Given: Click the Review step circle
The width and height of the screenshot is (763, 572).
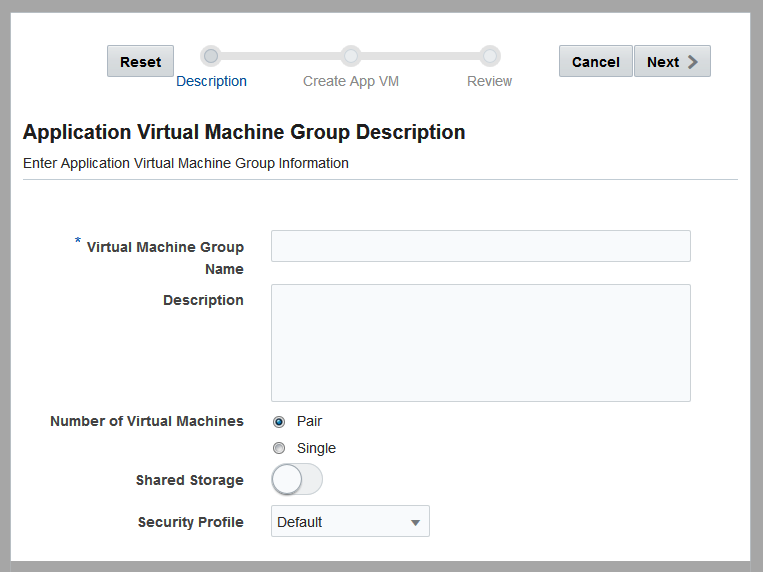Looking at the screenshot, I should (489, 56).
